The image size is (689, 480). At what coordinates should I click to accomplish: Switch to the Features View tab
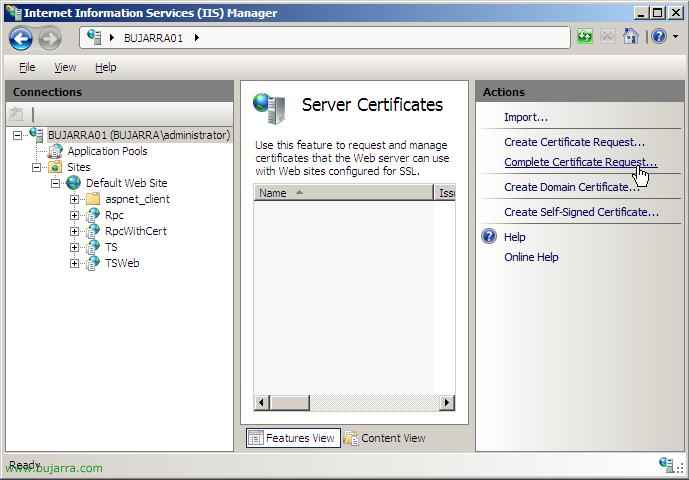pos(293,438)
